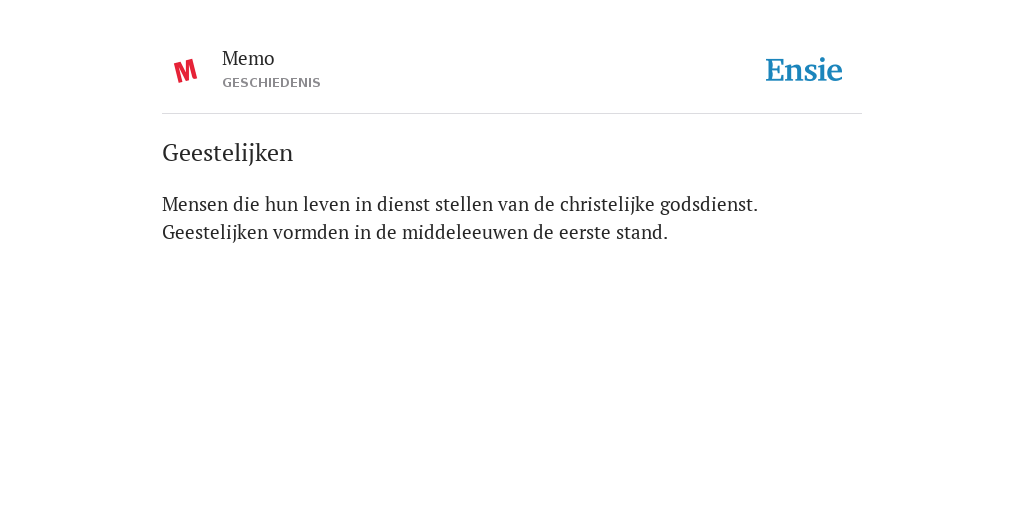Click the red Memo M logo icon
This screenshot has width=1024, height=512.
tap(185, 71)
